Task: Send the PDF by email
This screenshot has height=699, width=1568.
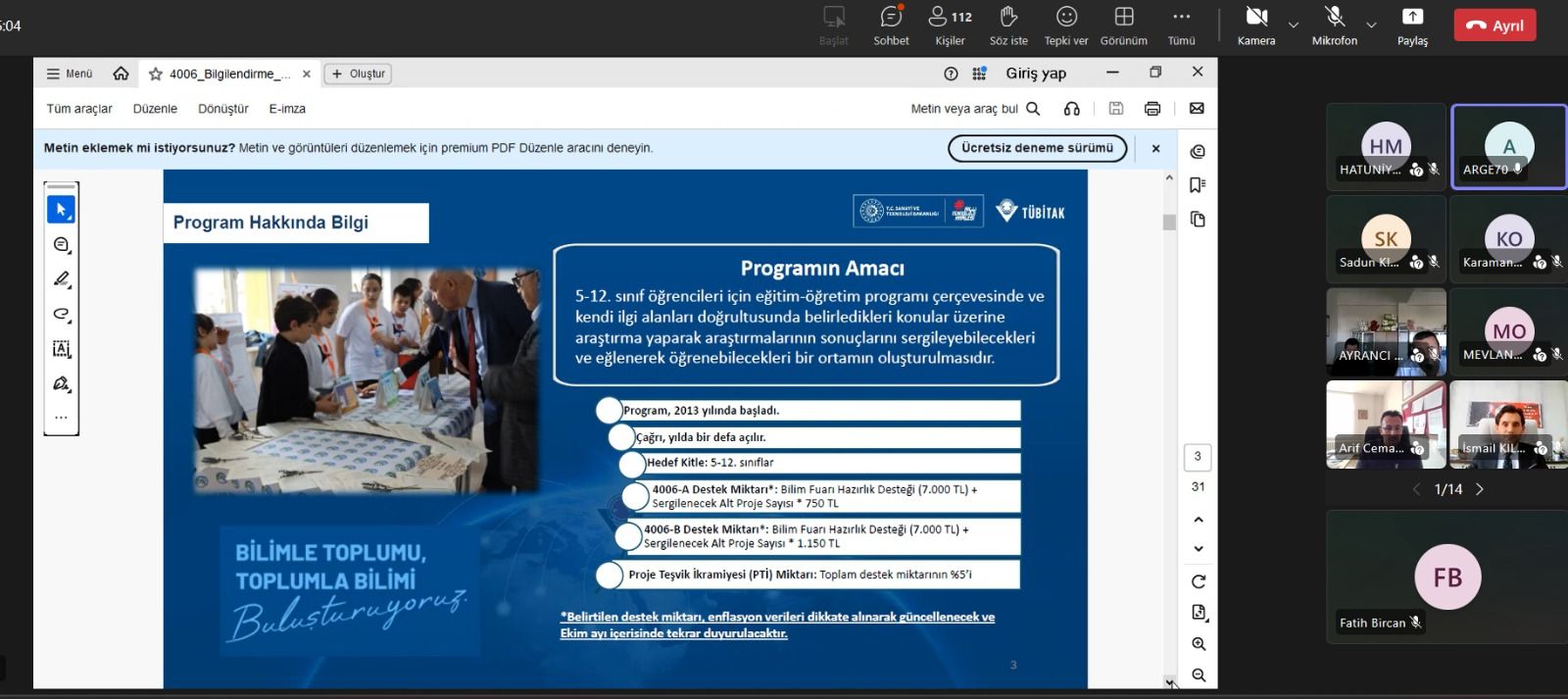Action: pos(1197,109)
